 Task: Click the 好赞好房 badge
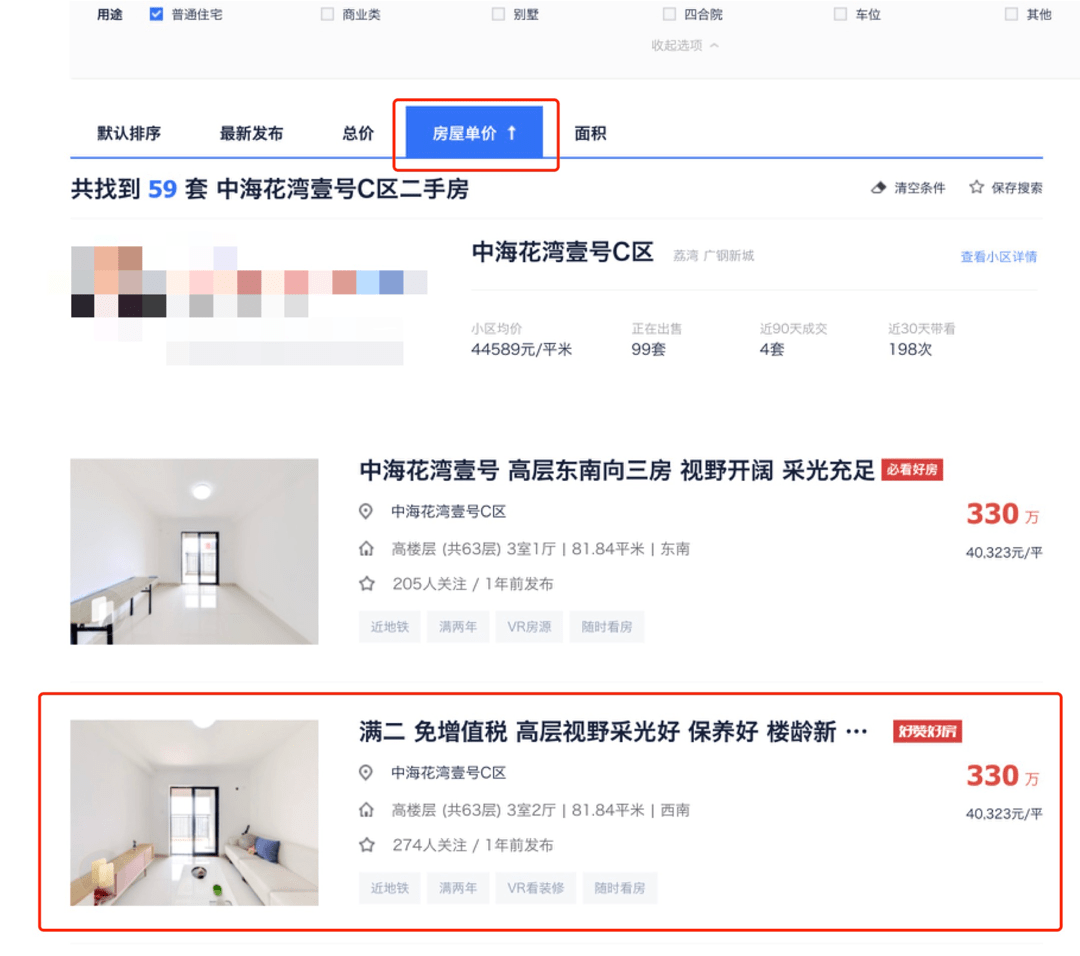click(x=927, y=731)
